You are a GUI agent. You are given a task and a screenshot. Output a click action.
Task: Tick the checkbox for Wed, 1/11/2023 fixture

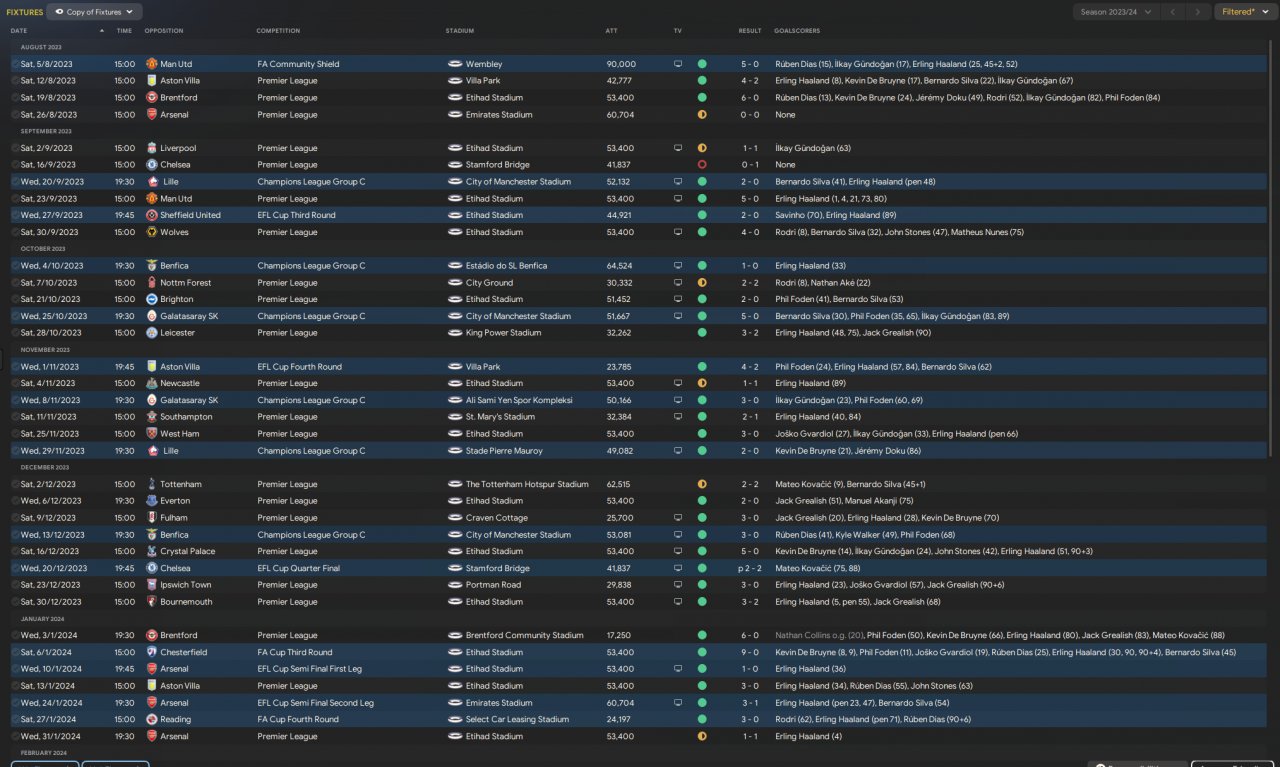click(15, 367)
